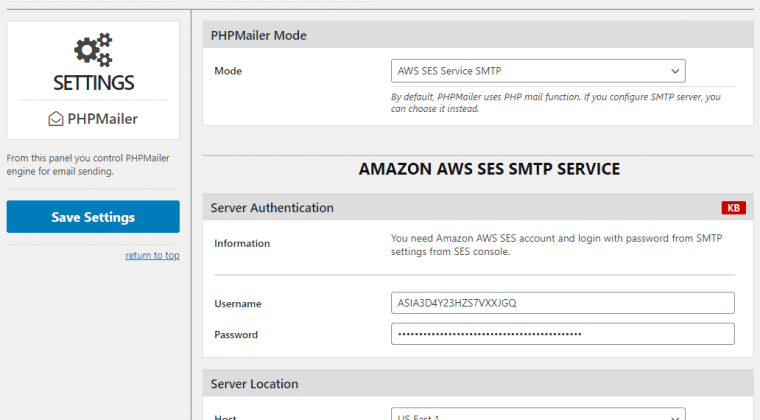Viewport: 760px width, 420px height.
Task: Expand the Host dropdown US East
Action: (x=538, y=414)
